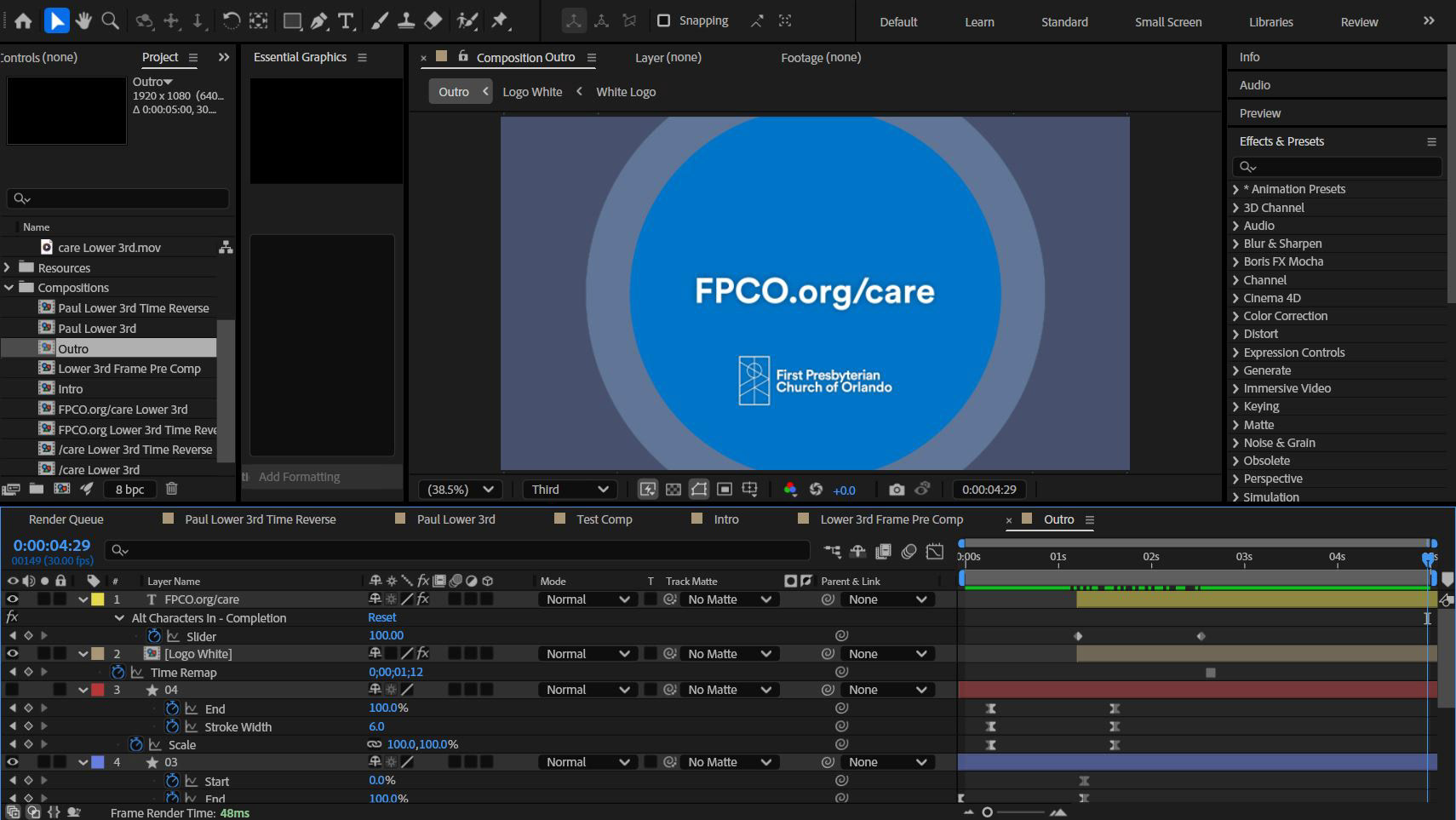This screenshot has height=820, width=1456.
Task: Click the current time display 0:00:04:29 in timeline
Action: click(52, 545)
